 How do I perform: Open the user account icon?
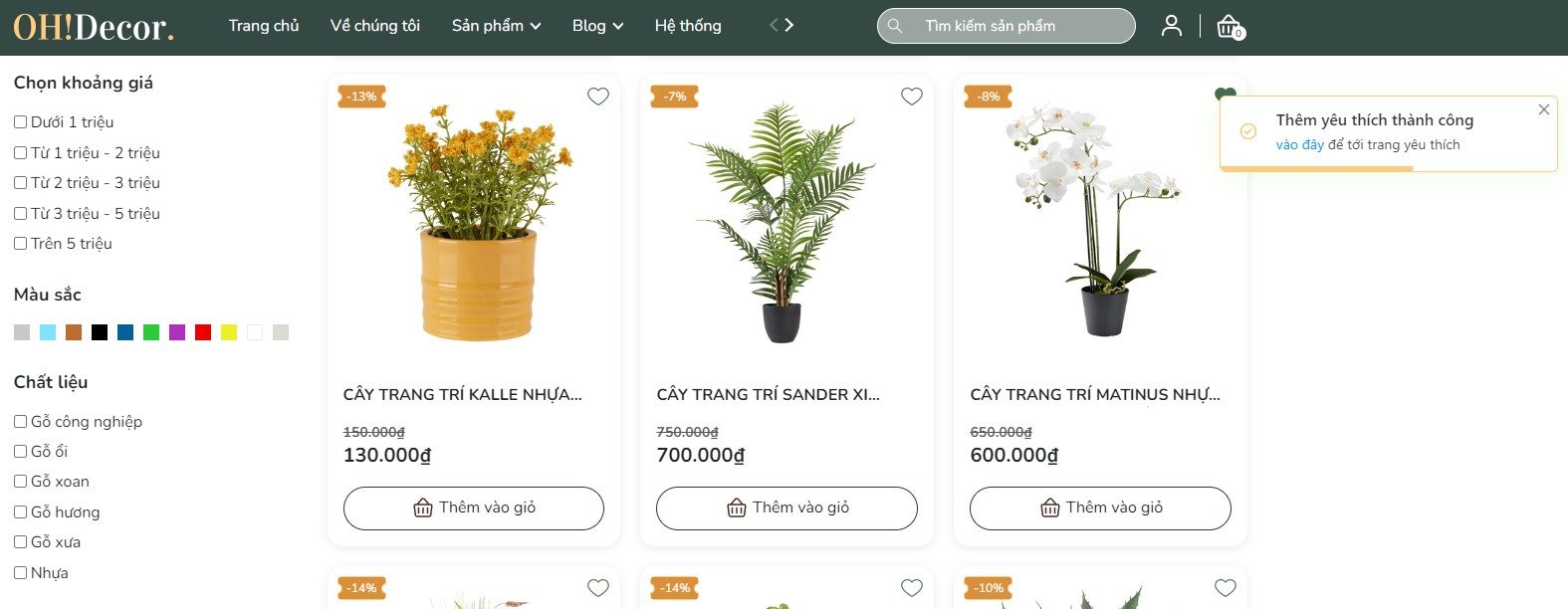[1172, 26]
